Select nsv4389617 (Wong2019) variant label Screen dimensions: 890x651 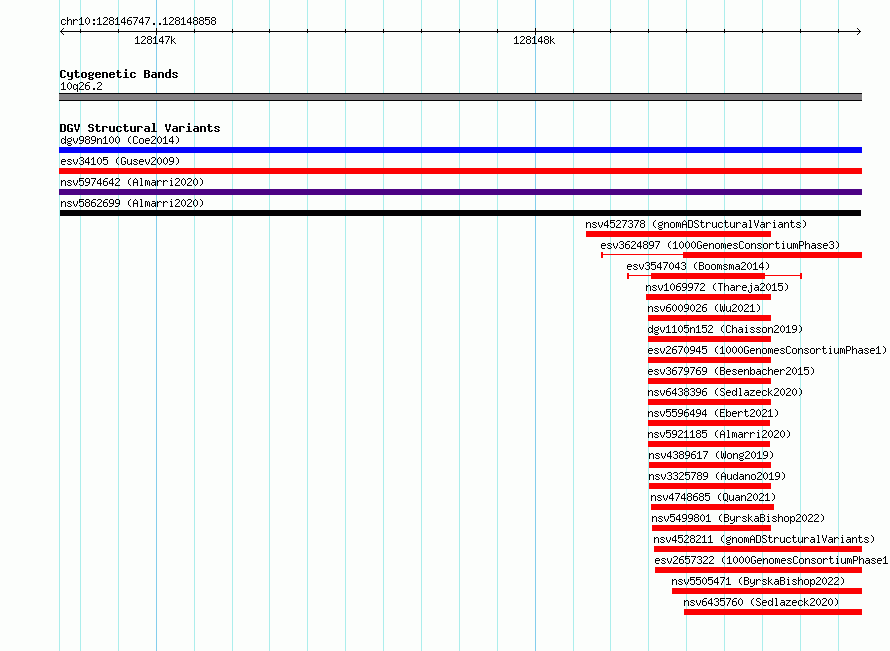click(x=711, y=455)
